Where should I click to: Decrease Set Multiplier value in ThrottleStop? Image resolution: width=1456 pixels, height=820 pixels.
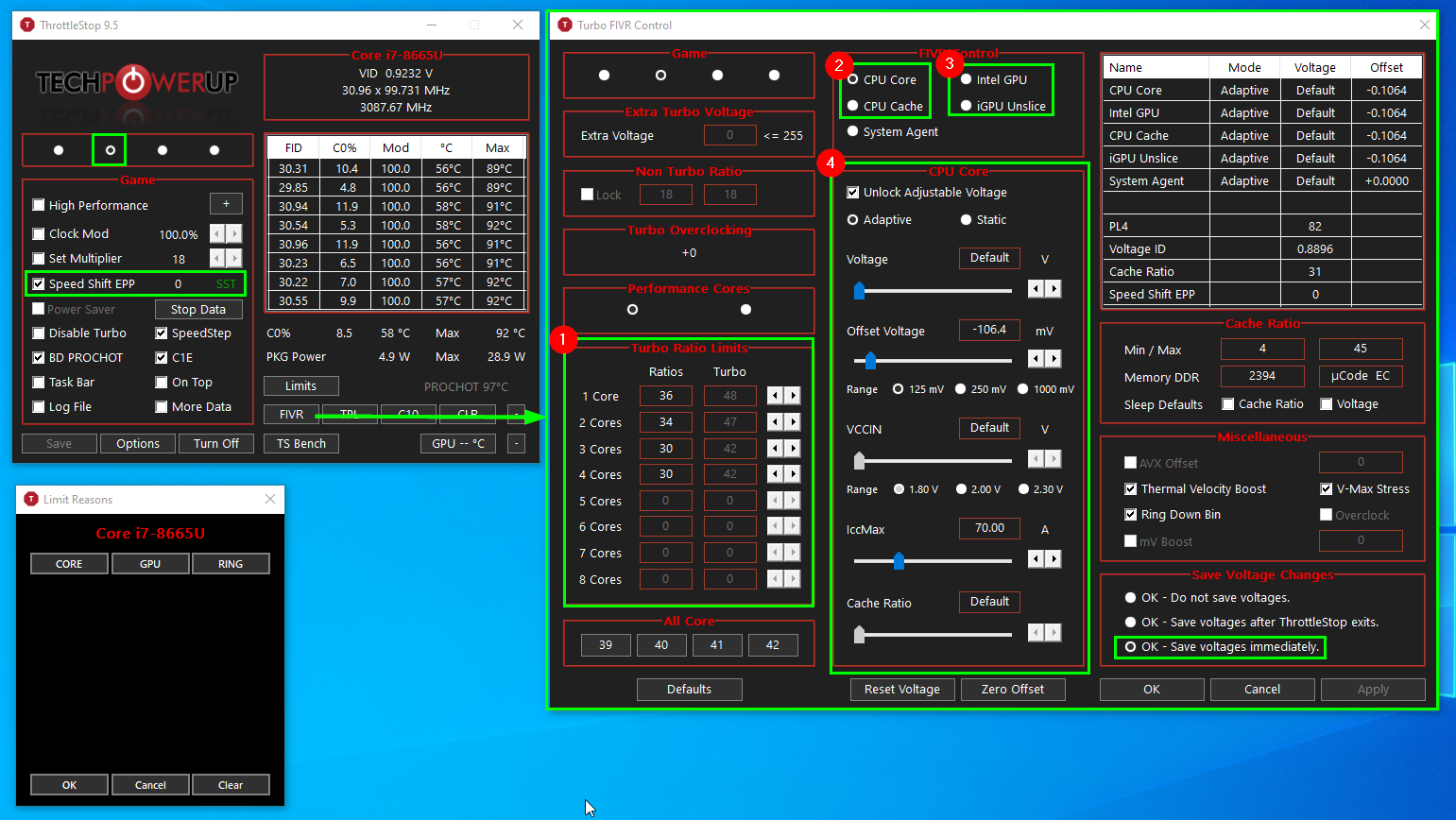pyautogui.click(x=217, y=258)
